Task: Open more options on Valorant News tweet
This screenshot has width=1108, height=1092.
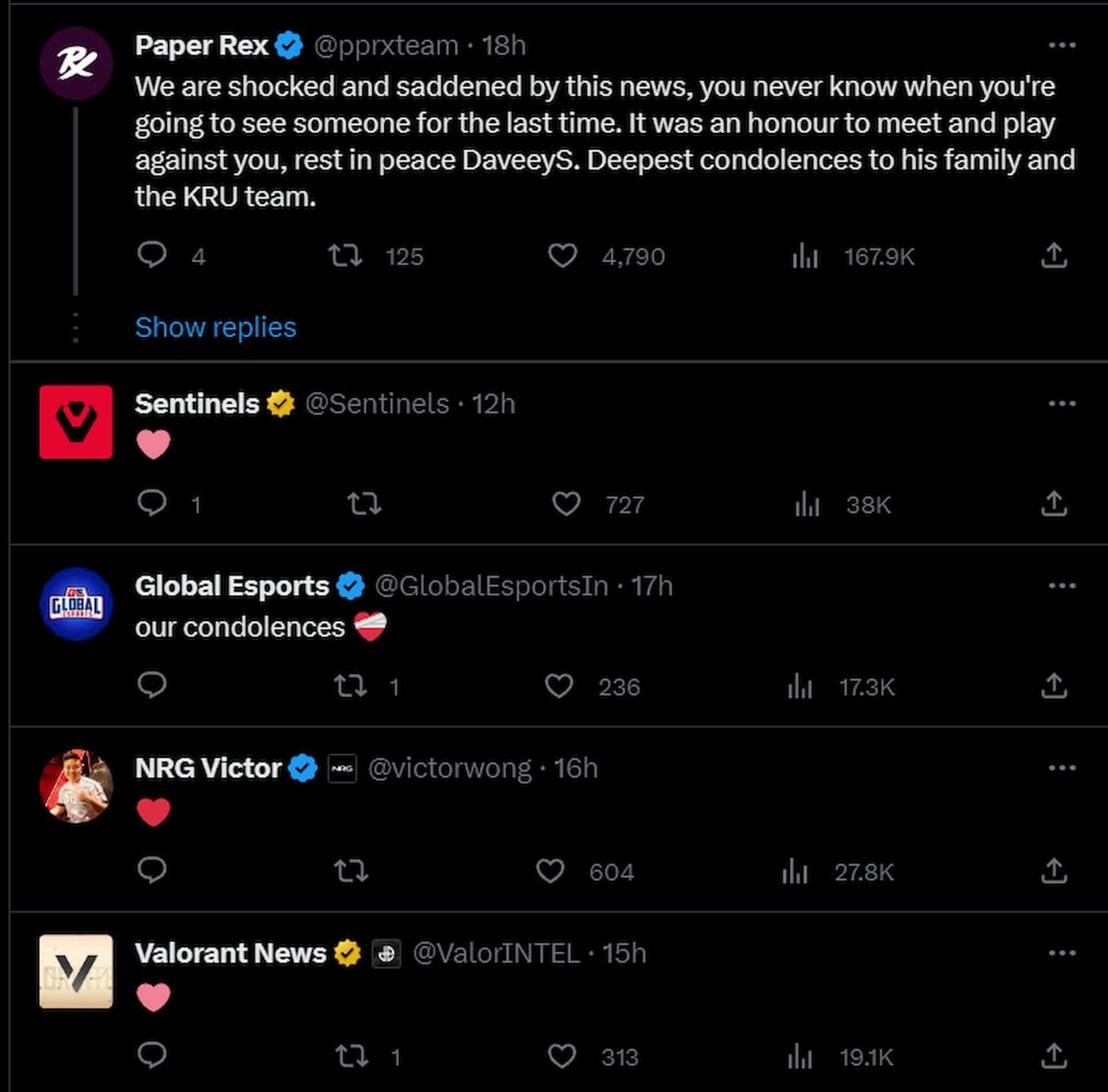Action: point(1062,953)
